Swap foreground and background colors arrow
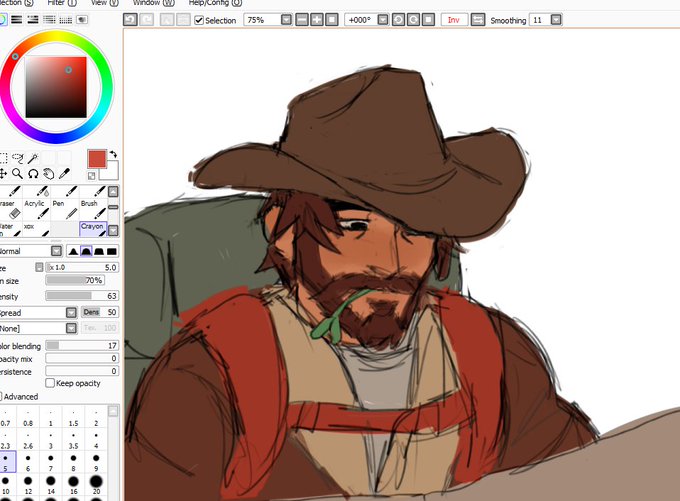 pyautogui.click(x=113, y=154)
